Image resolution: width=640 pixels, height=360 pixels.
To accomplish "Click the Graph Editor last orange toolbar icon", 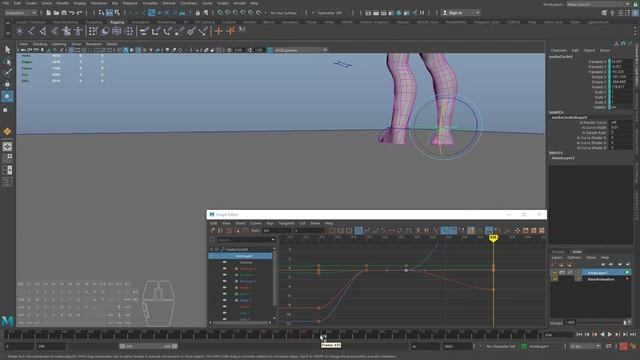I will click(542, 231).
